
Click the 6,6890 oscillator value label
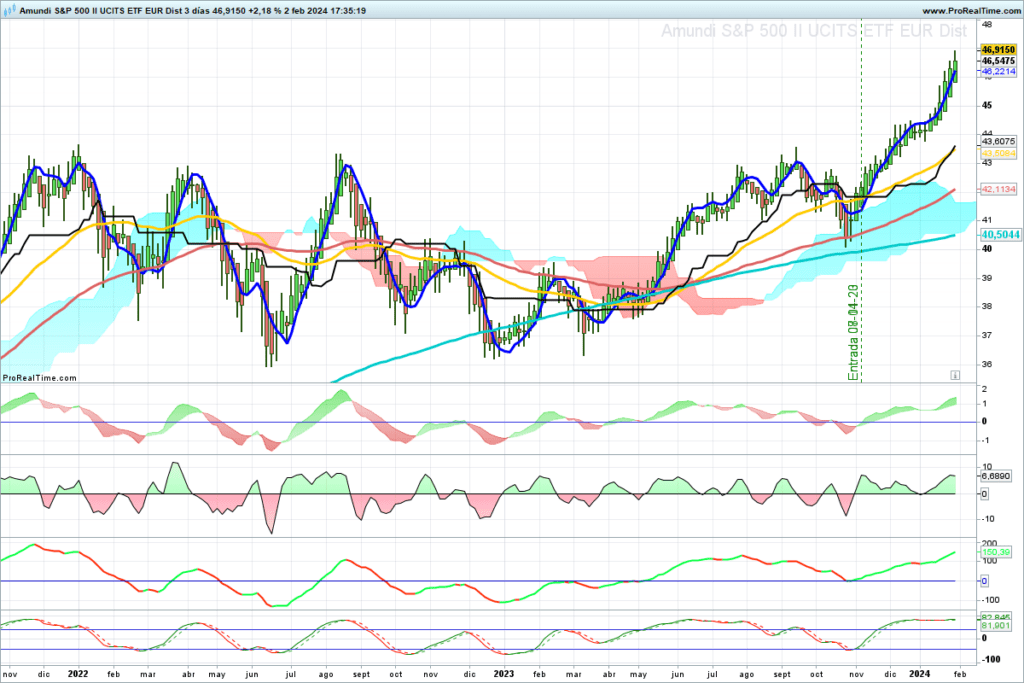[x=995, y=476]
